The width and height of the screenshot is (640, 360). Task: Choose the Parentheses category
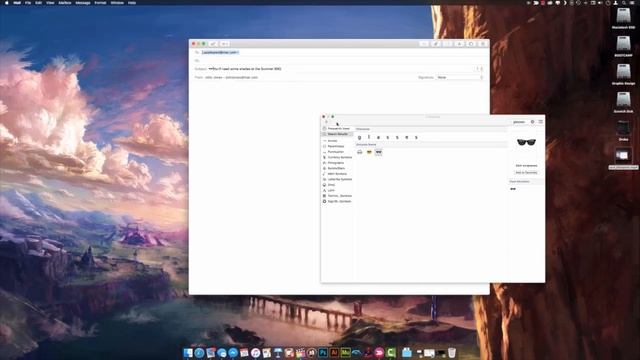337,146
